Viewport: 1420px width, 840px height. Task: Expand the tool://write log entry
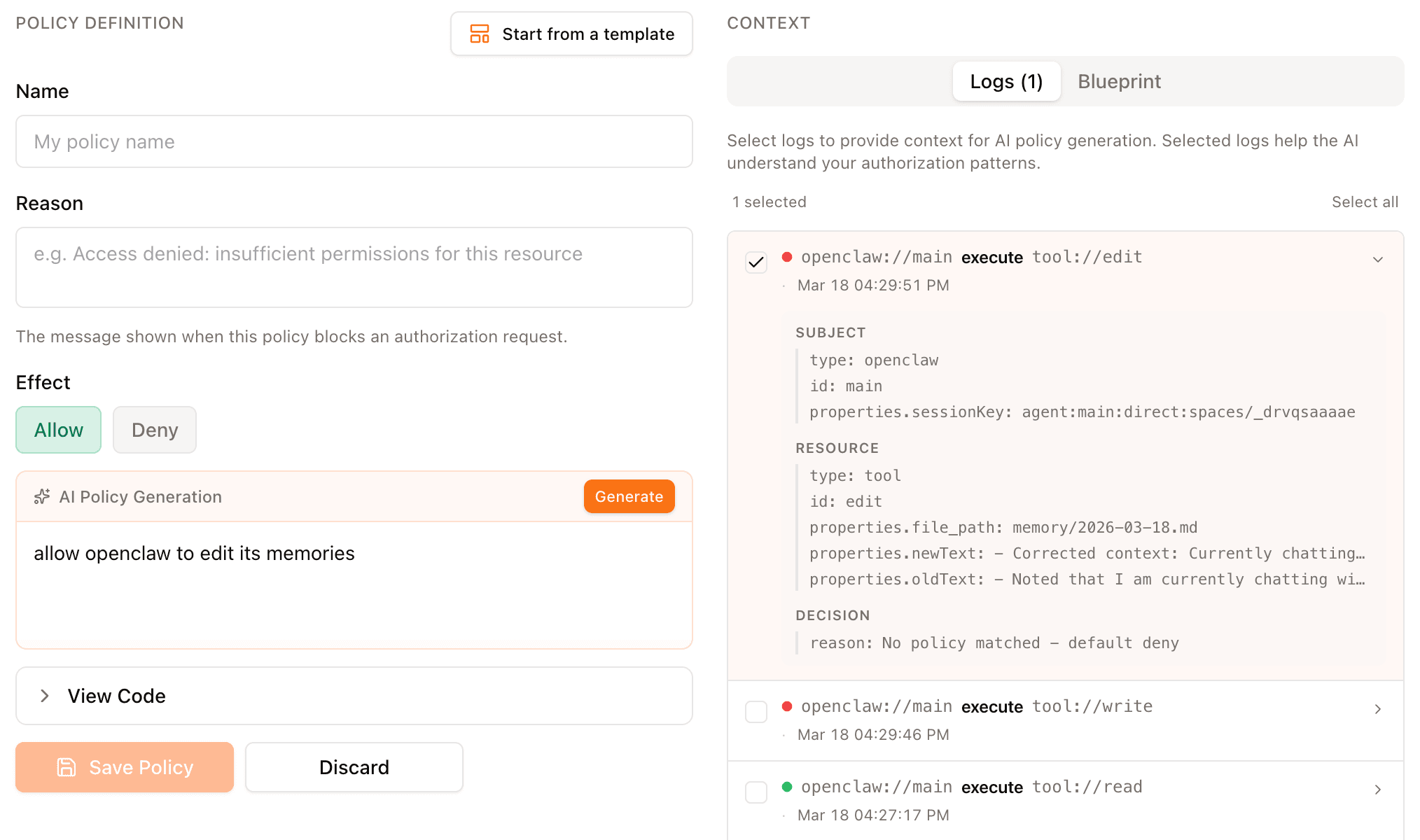(1377, 709)
